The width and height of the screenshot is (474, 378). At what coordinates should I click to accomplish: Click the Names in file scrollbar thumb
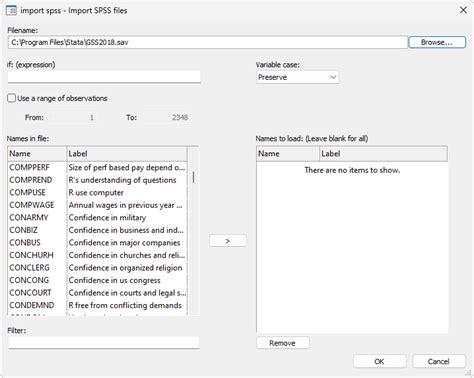point(193,177)
